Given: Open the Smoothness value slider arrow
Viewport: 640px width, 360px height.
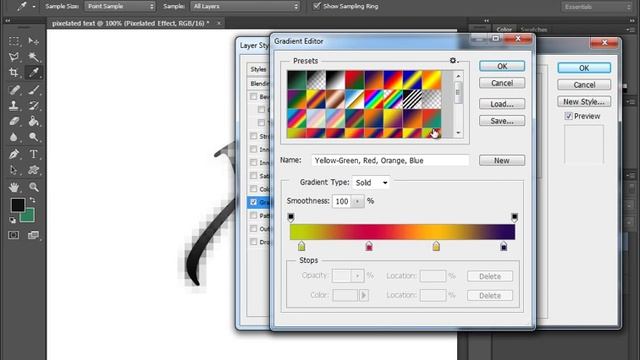Looking at the screenshot, I should (x=358, y=201).
